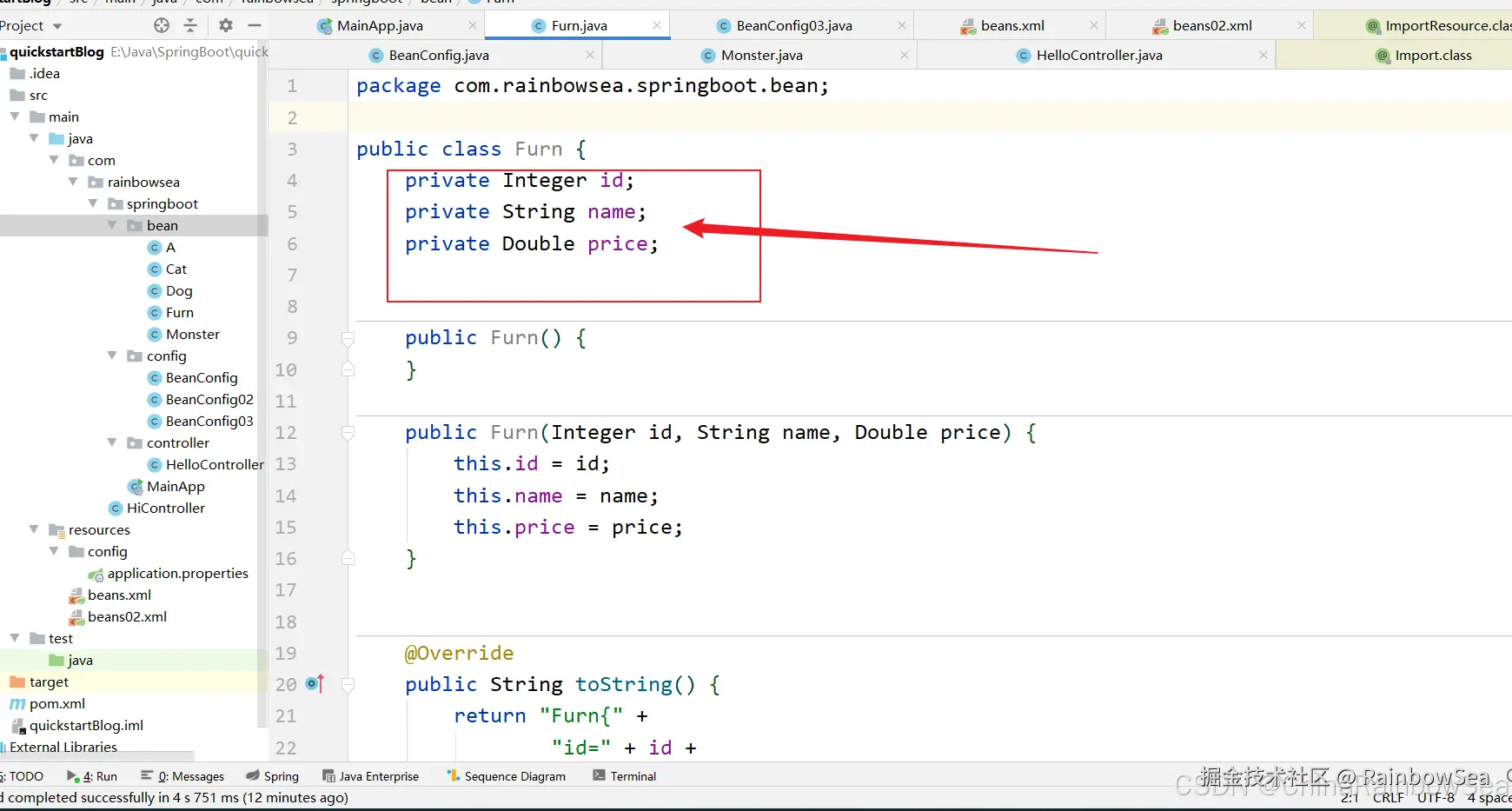Click the quickstartBlog.iml file icon
The image size is (1512, 811).
tap(18, 726)
